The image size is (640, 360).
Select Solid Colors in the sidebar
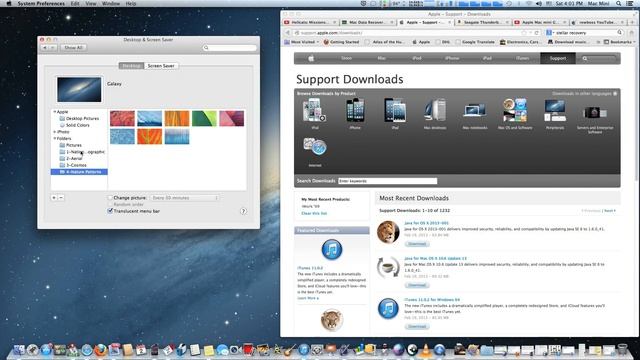[x=75, y=125]
